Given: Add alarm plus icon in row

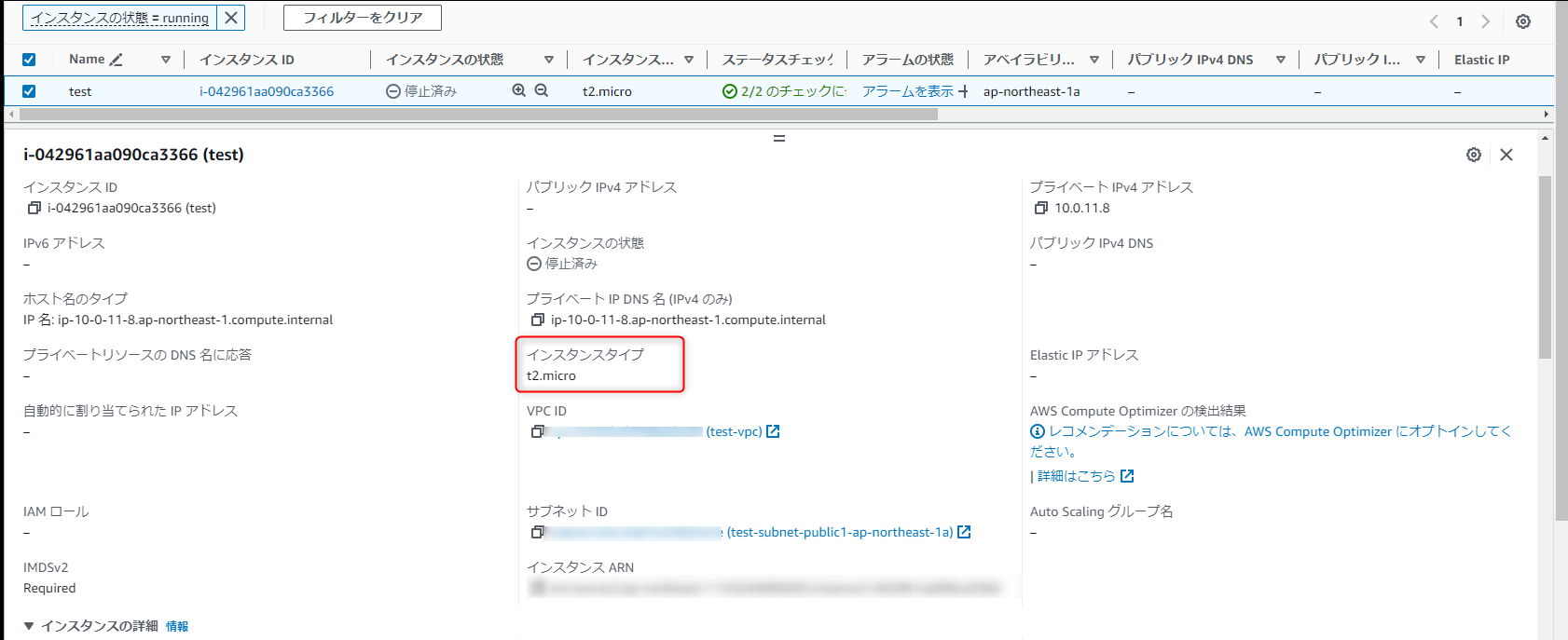Looking at the screenshot, I should pyautogui.click(x=963, y=91).
